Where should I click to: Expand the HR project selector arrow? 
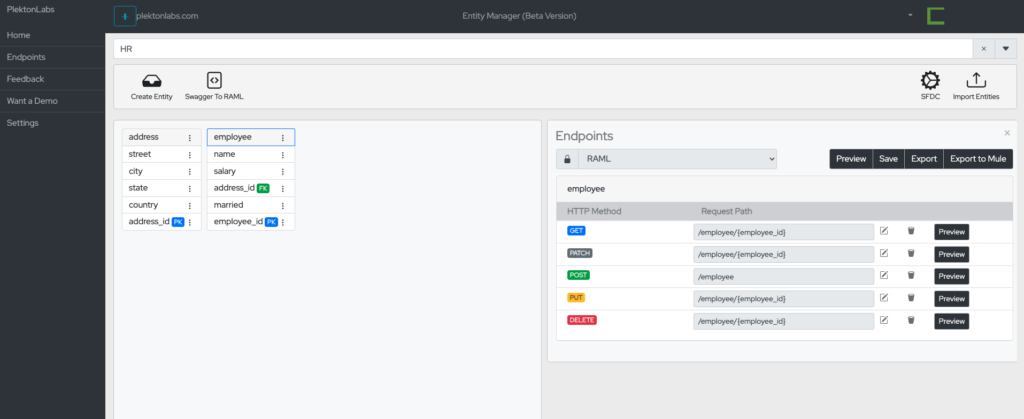(1005, 48)
